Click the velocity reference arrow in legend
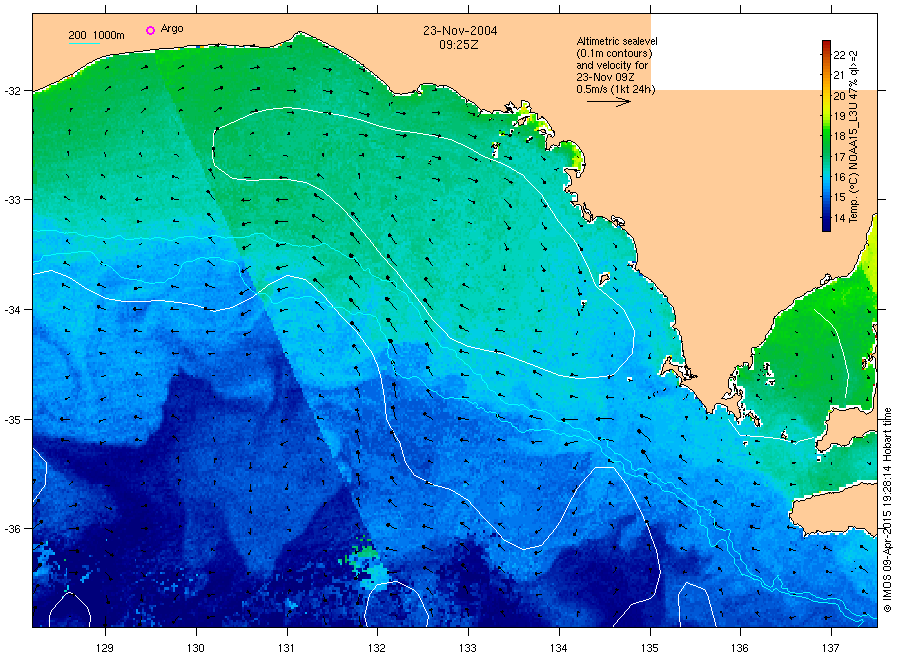The height and width of the screenshot is (660, 900). tap(609, 102)
